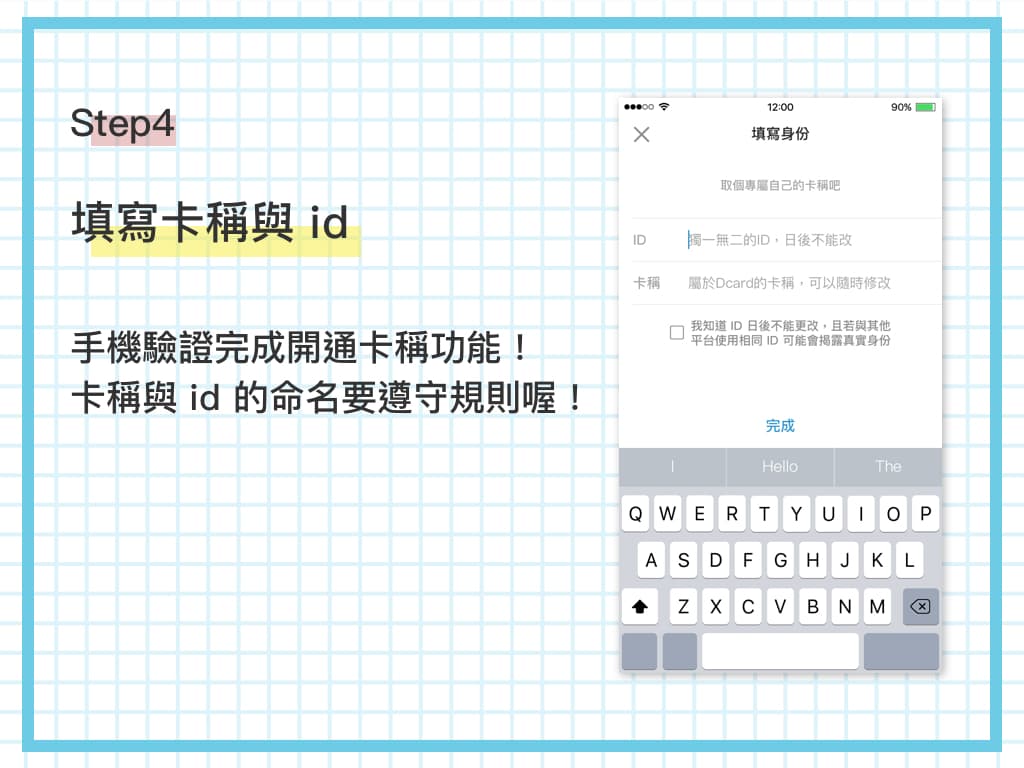Close the 填寫身份 screen with the X icon
The height and width of the screenshot is (768, 1024).
coord(641,135)
